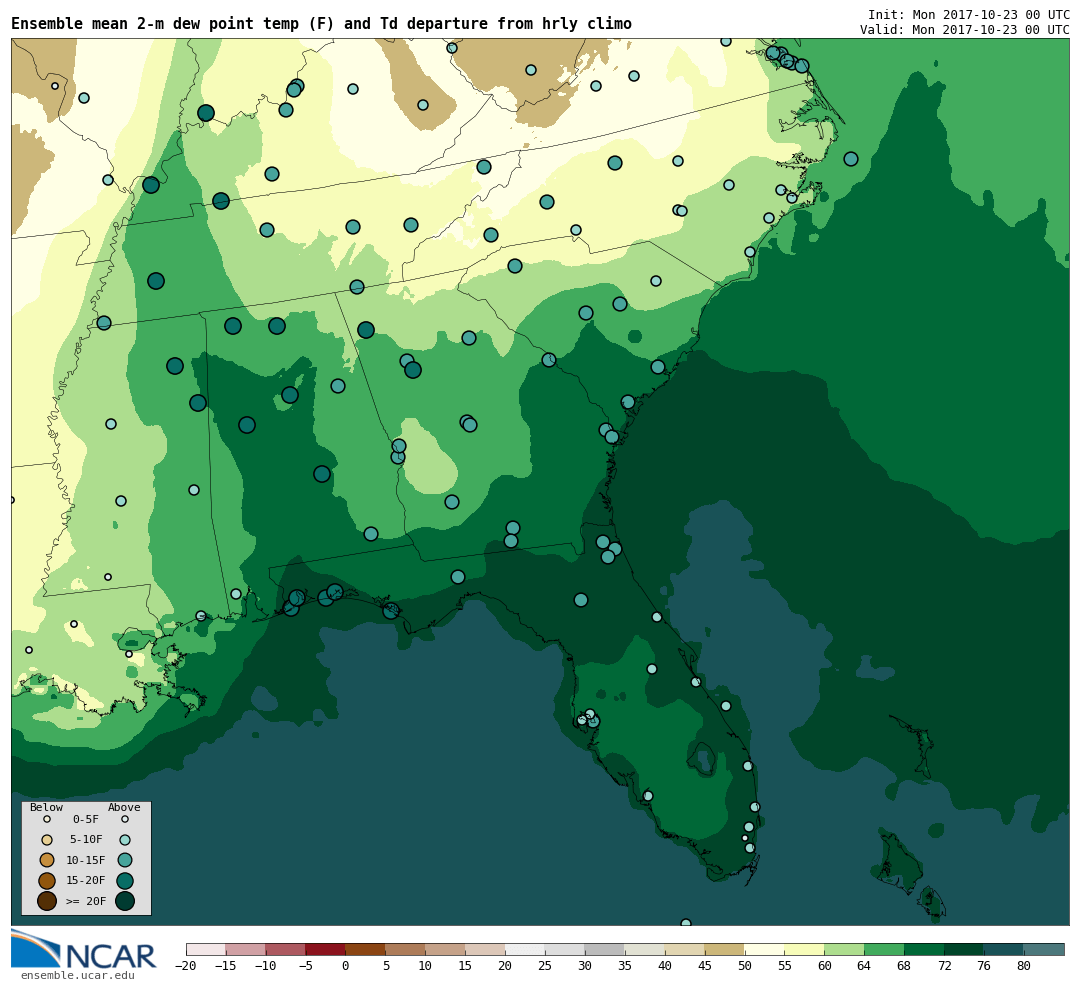Pick the colorbar swatch between 40 and 45
The image size is (1080, 988).
[685, 949]
